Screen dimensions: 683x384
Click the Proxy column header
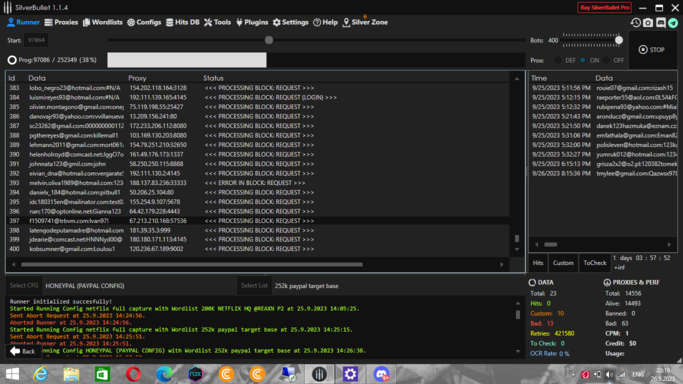[x=137, y=78]
